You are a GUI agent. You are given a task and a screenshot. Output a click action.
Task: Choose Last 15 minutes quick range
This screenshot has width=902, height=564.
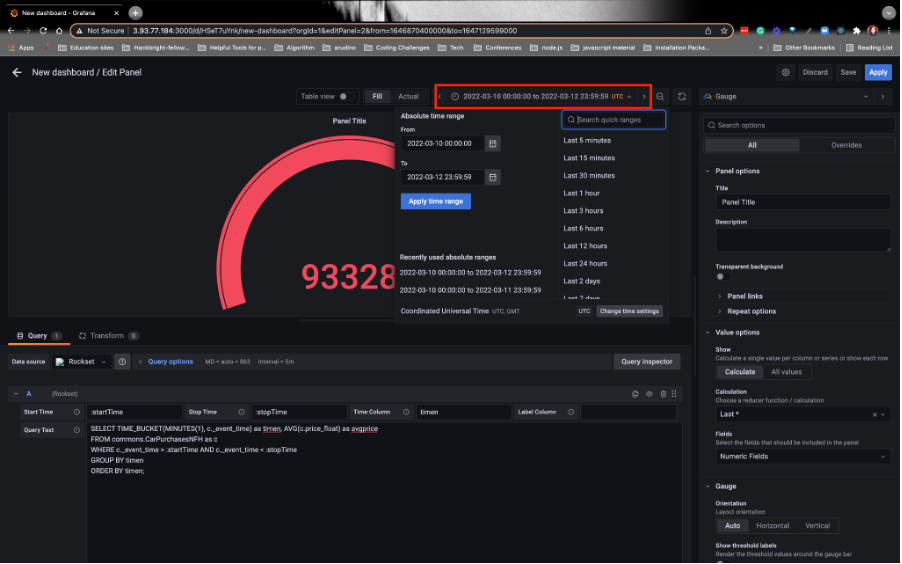[x=589, y=158]
